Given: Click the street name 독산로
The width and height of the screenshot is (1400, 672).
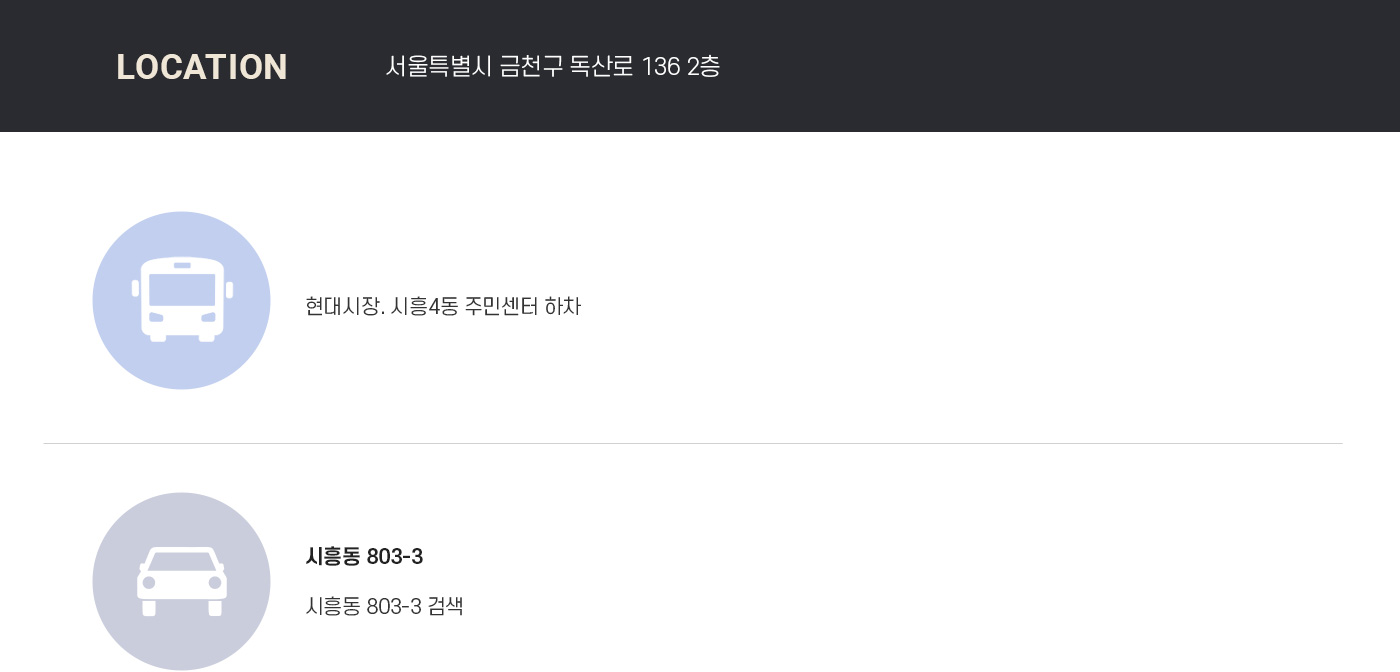Looking at the screenshot, I should pos(602,67).
